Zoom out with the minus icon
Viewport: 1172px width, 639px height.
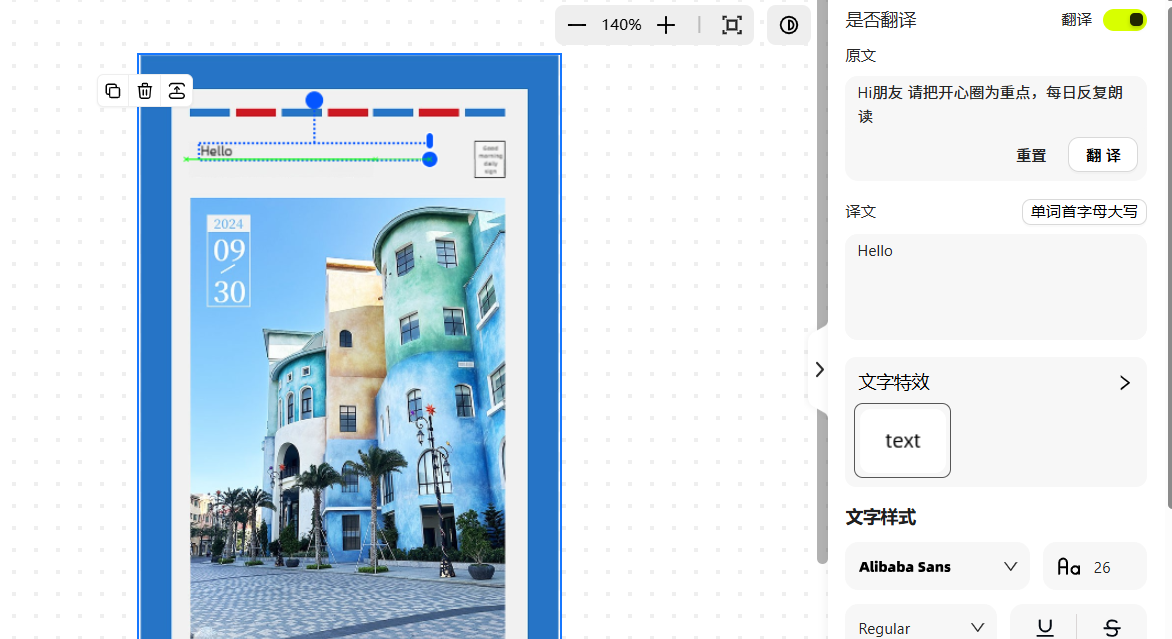click(577, 25)
